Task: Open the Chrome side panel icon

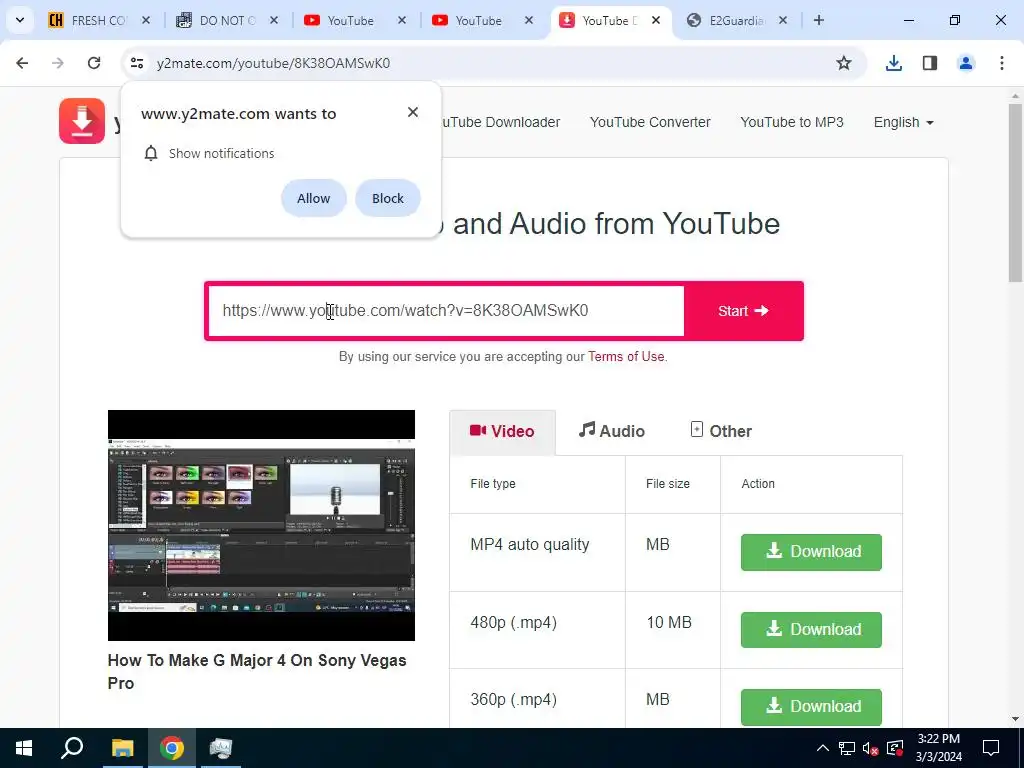Action: coord(930,63)
